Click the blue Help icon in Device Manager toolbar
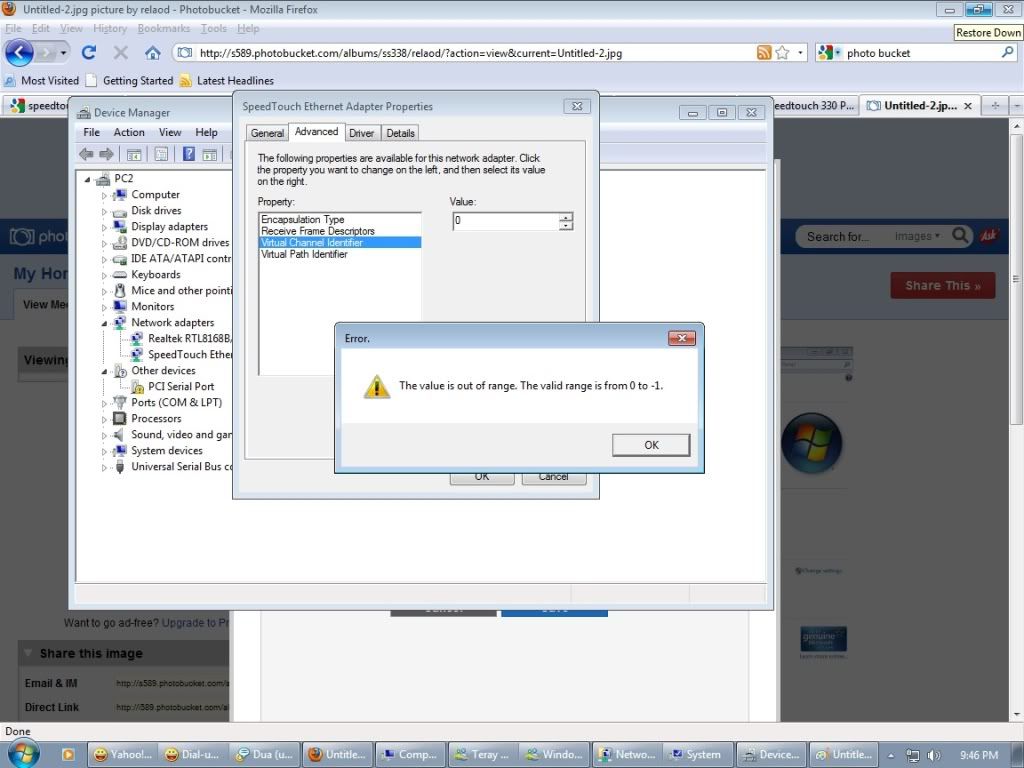Screen dimensions: 1024x768 point(189,154)
